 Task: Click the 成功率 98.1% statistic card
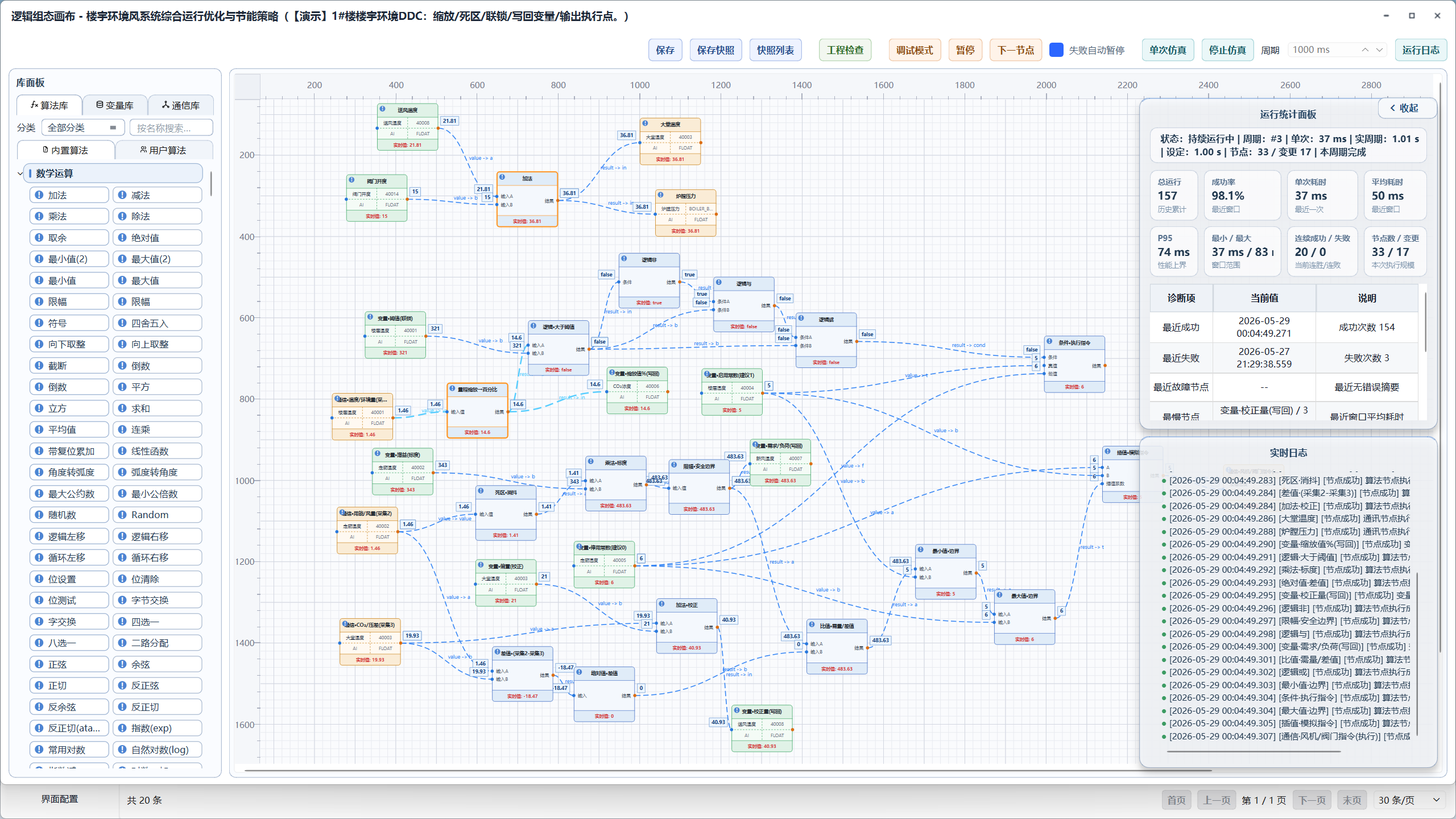pos(1242,196)
